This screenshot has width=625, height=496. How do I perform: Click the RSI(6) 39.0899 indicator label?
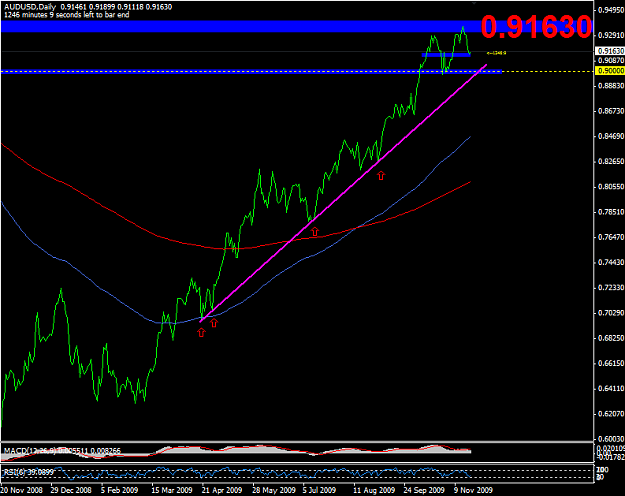click(x=28, y=472)
